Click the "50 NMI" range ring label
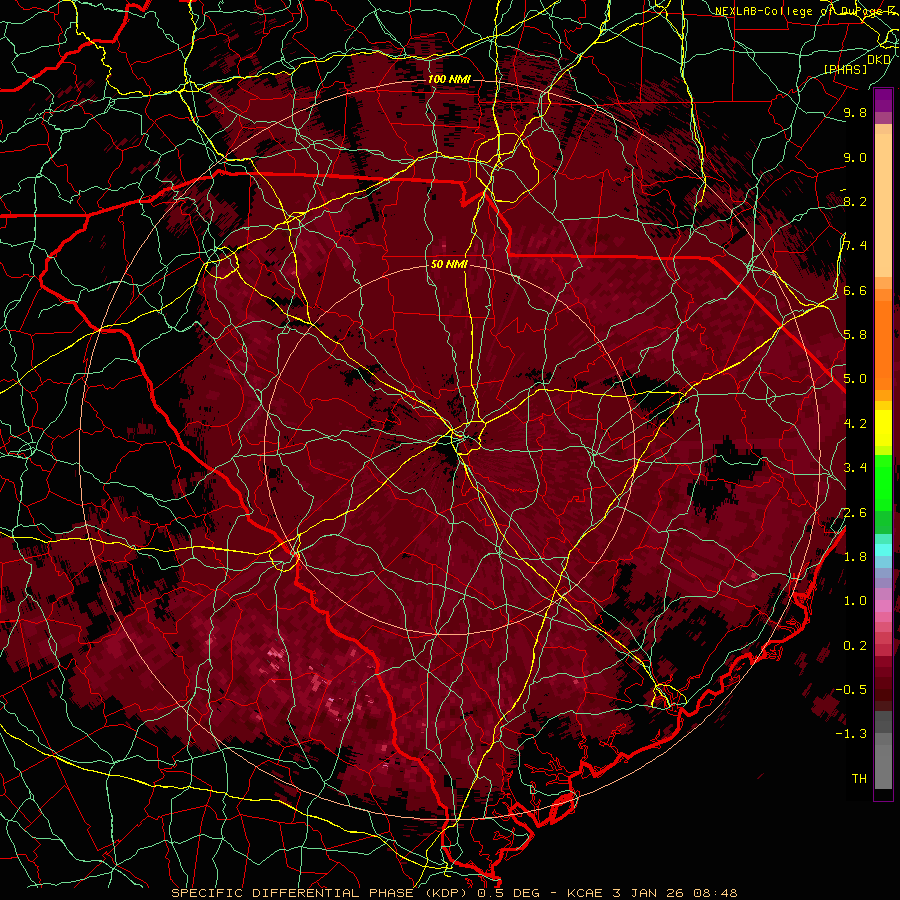900x900 pixels. pos(449,265)
